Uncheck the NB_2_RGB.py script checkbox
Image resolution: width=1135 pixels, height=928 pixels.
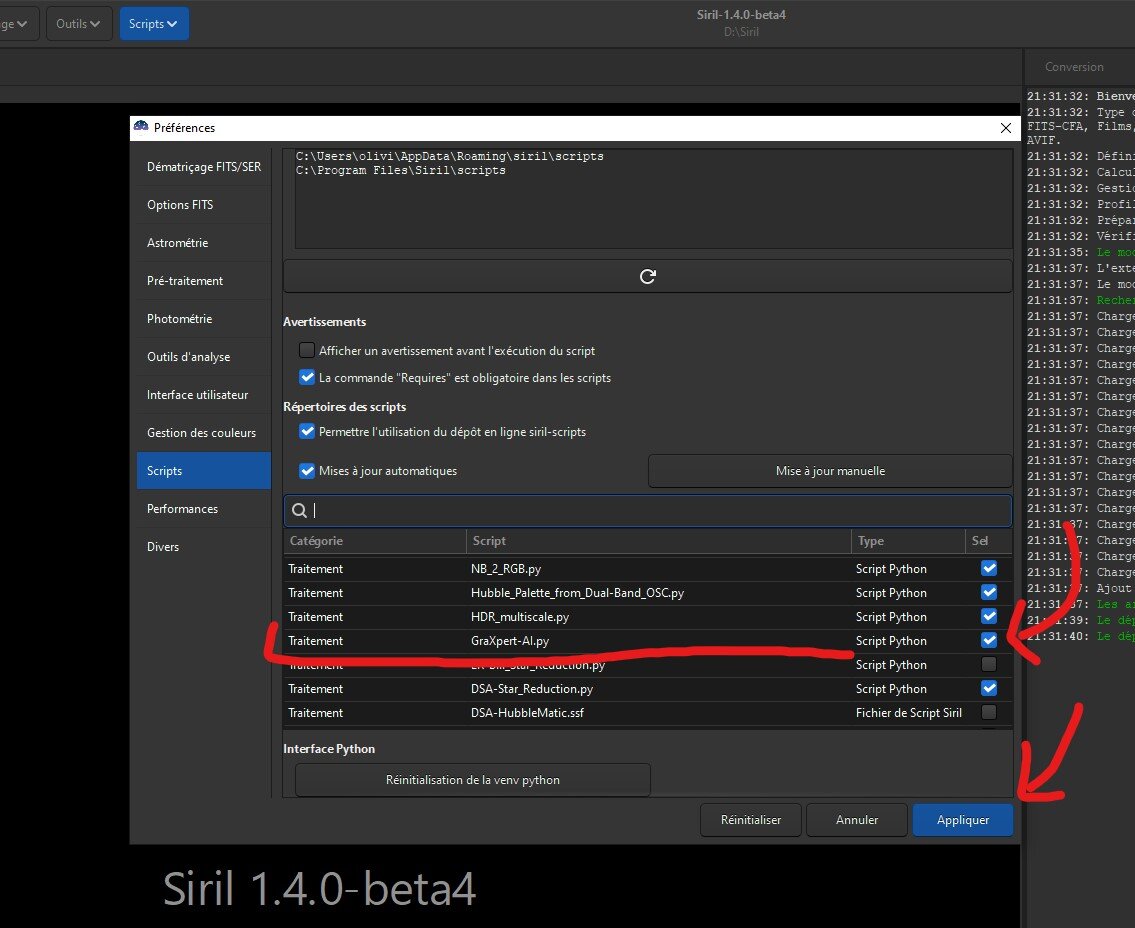(989, 568)
